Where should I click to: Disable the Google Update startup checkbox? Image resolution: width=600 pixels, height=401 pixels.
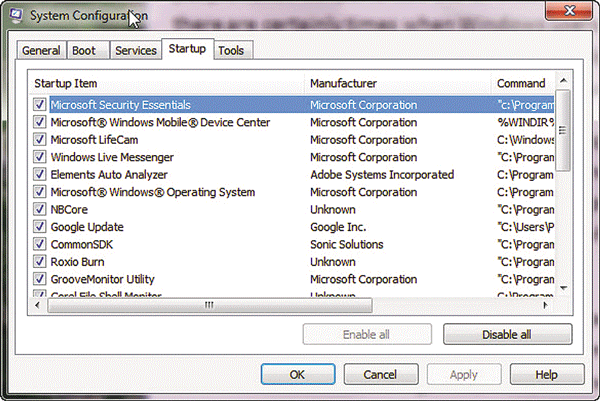[x=40, y=227]
